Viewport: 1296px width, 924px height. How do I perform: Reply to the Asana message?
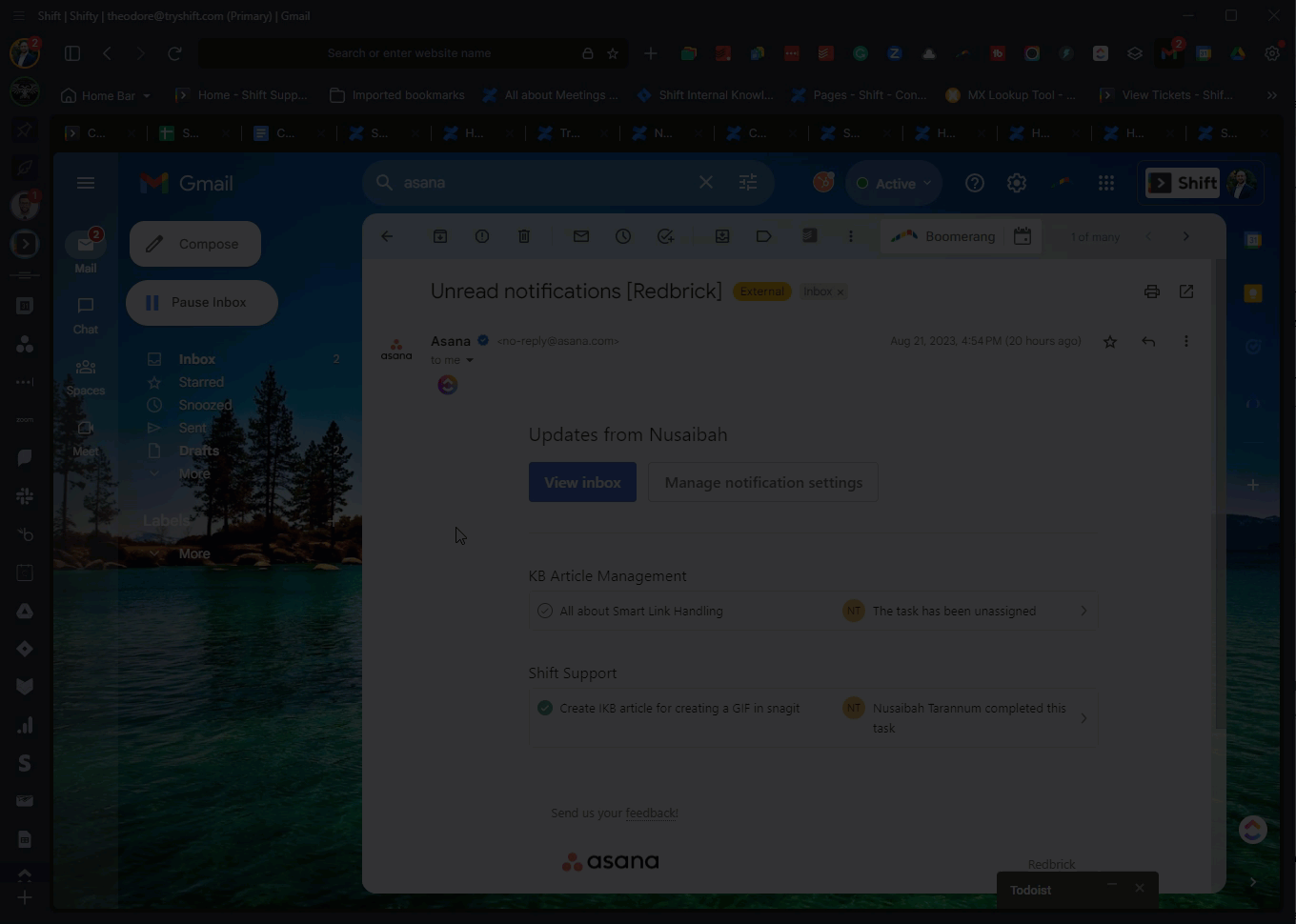click(1148, 341)
